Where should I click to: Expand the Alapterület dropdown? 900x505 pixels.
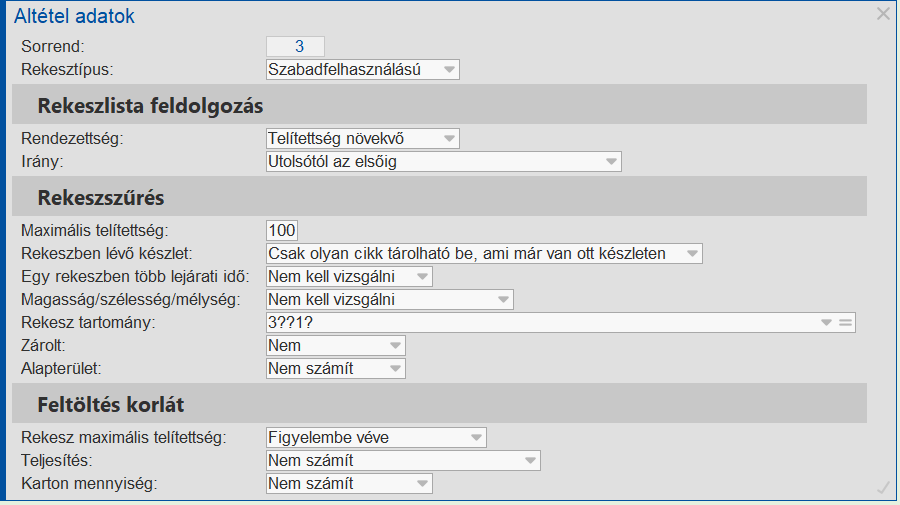click(395, 369)
